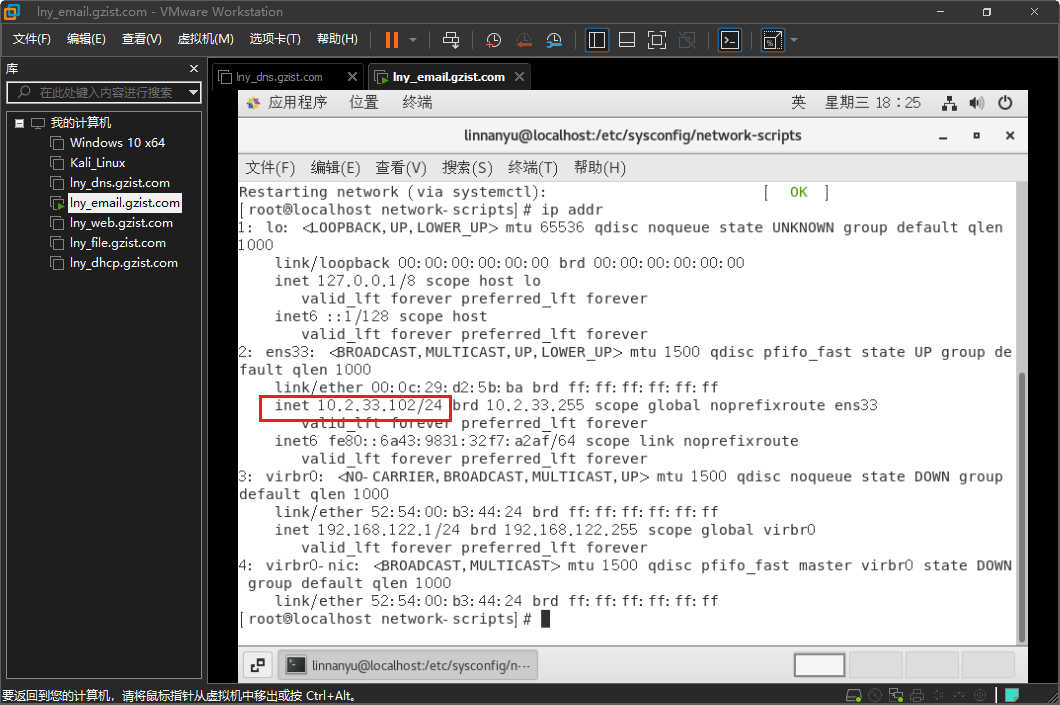This screenshot has height=705, width=1060.
Task: Enter full screen mode
Action: pyautogui.click(x=656, y=40)
